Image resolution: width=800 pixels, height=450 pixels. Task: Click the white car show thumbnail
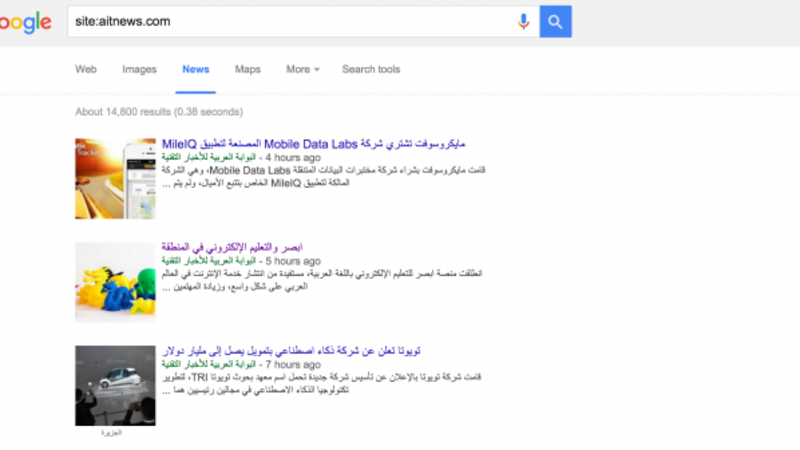click(115, 386)
